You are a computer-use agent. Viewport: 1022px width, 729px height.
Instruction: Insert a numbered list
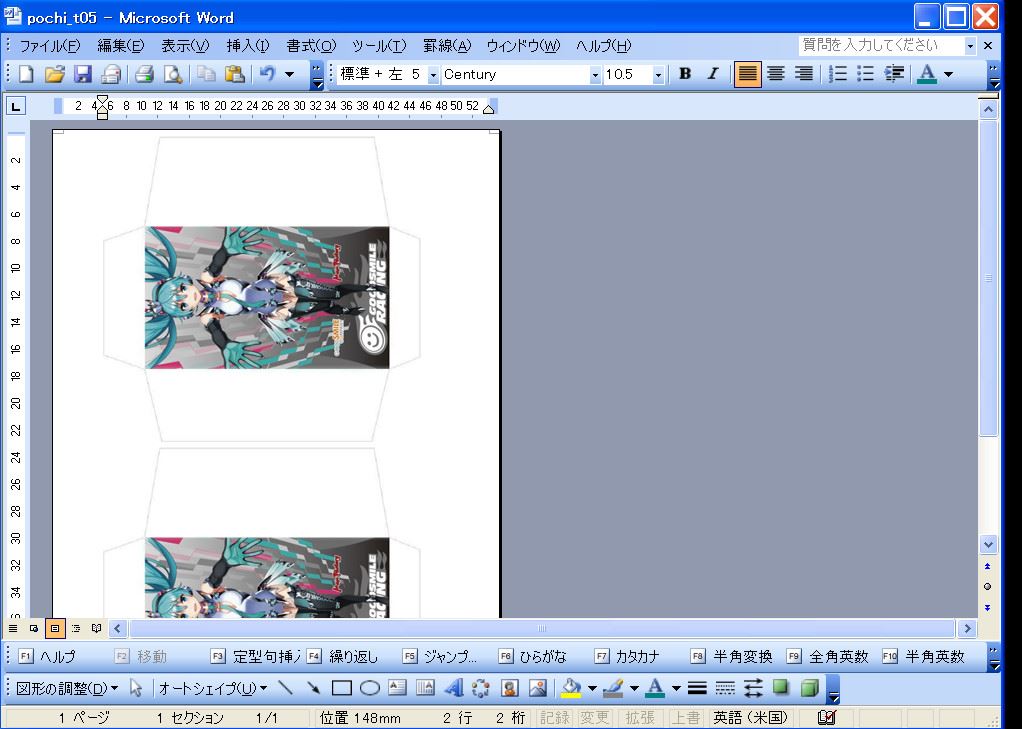(838, 74)
